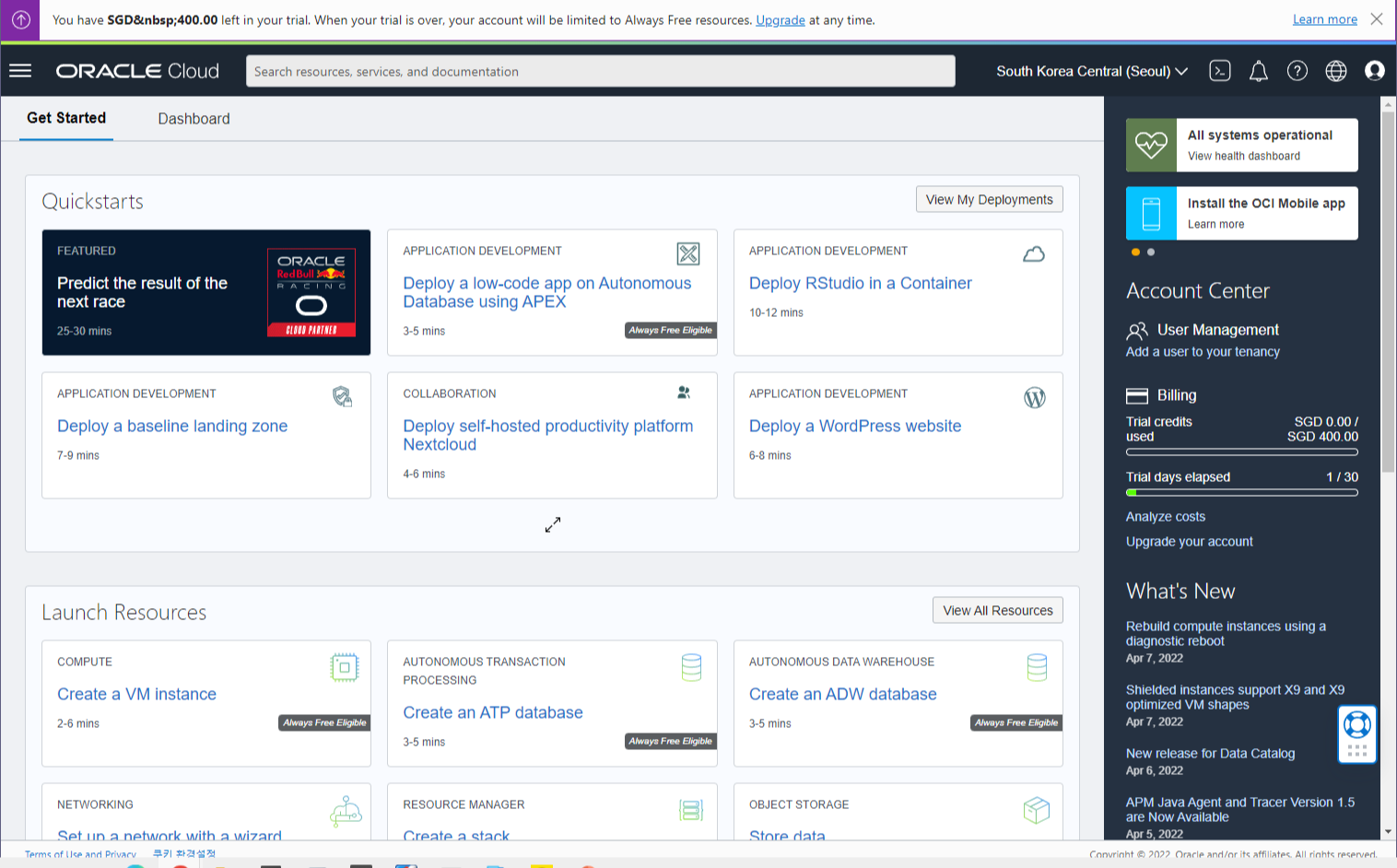This screenshot has width=1397, height=868.
Task: Dismiss the trial banner with X
Action: [1377, 18]
